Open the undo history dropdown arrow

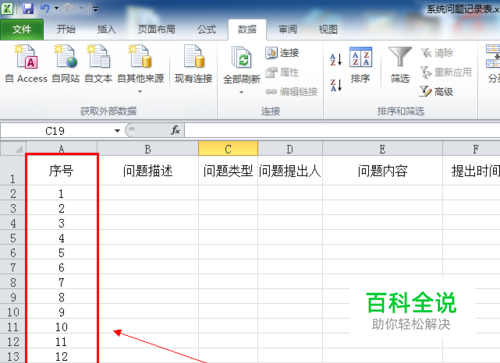(56, 8)
